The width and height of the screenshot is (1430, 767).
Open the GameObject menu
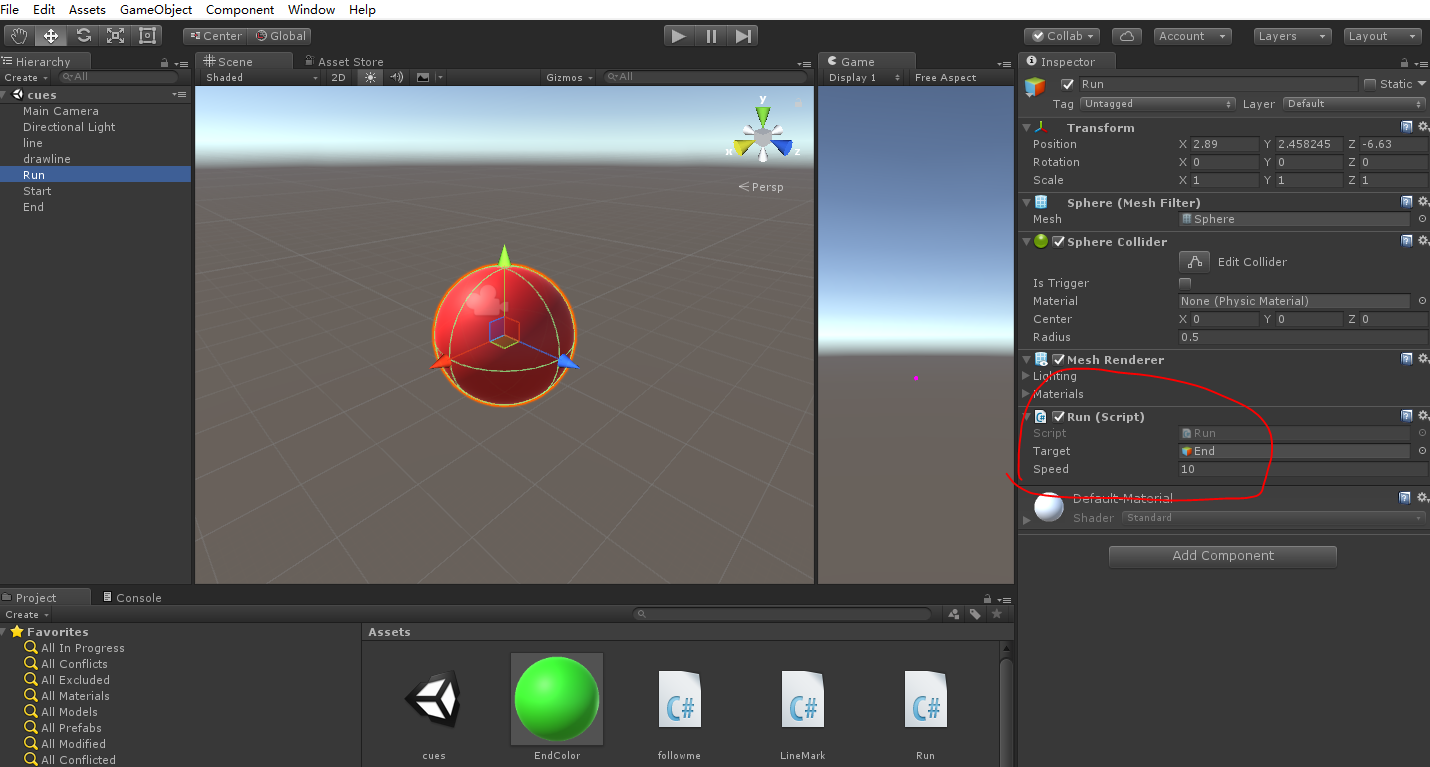tap(155, 9)
